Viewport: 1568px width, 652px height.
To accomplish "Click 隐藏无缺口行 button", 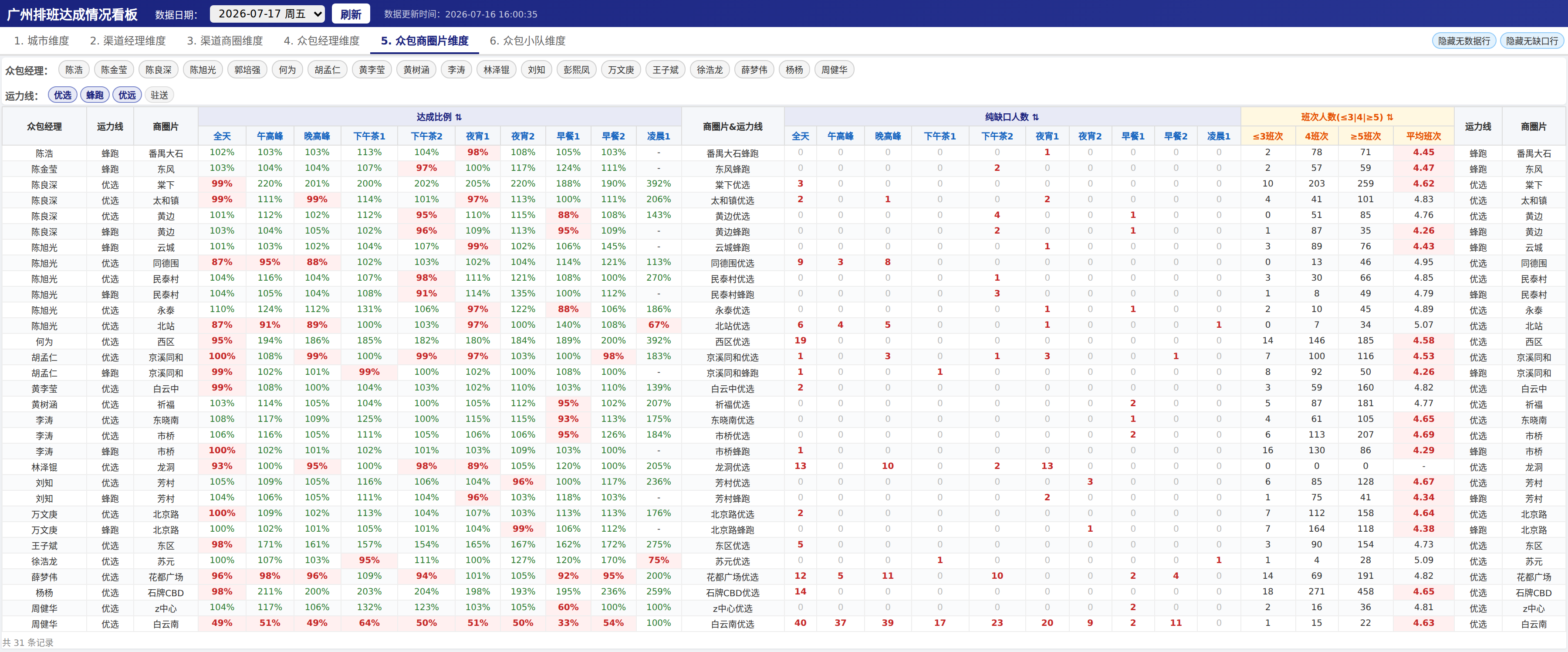I will [1532, 41].
